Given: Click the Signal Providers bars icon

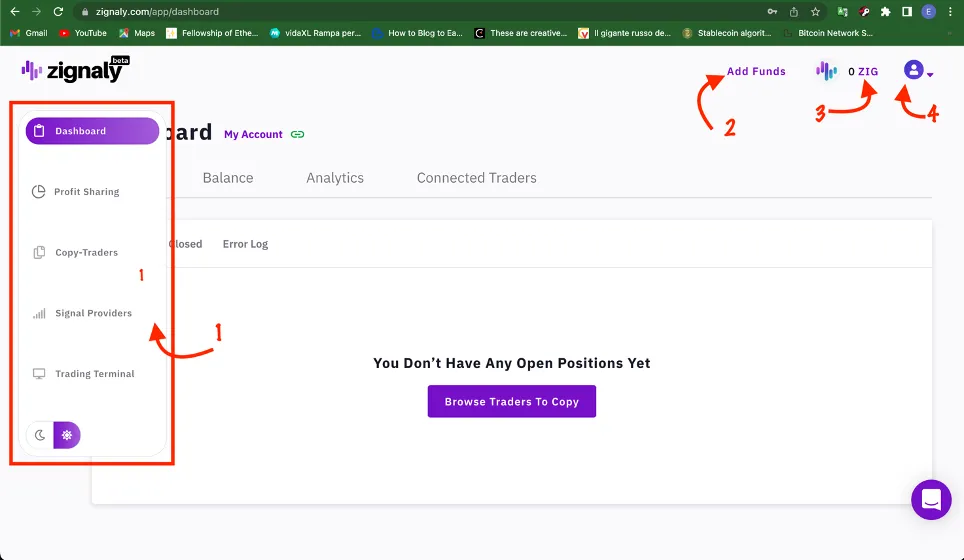Looking at the screenshot, I should pyautogui.click(x=39, y=314).
